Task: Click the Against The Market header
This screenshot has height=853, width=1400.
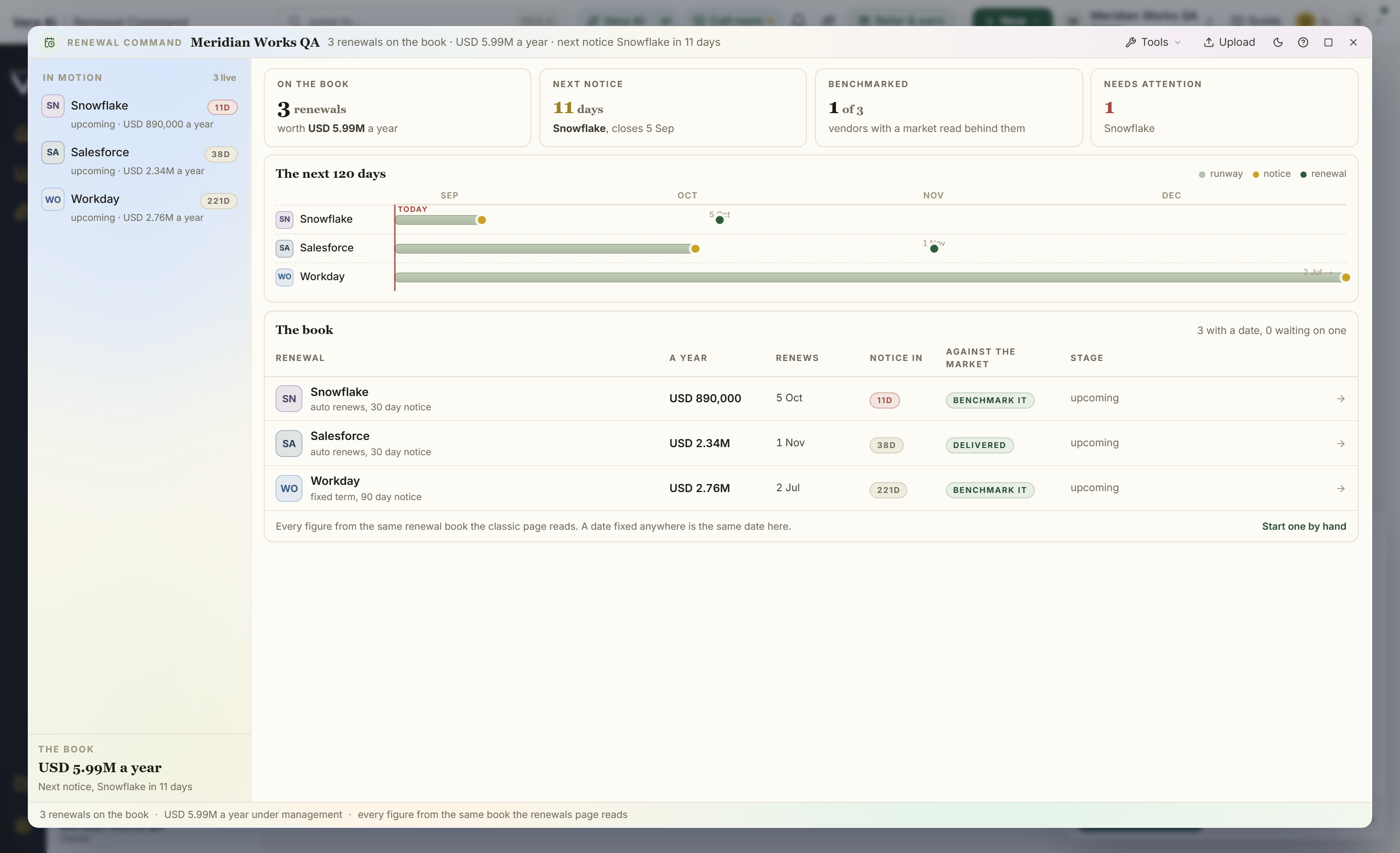Action: pyautogui.click(x=981, y=358)
